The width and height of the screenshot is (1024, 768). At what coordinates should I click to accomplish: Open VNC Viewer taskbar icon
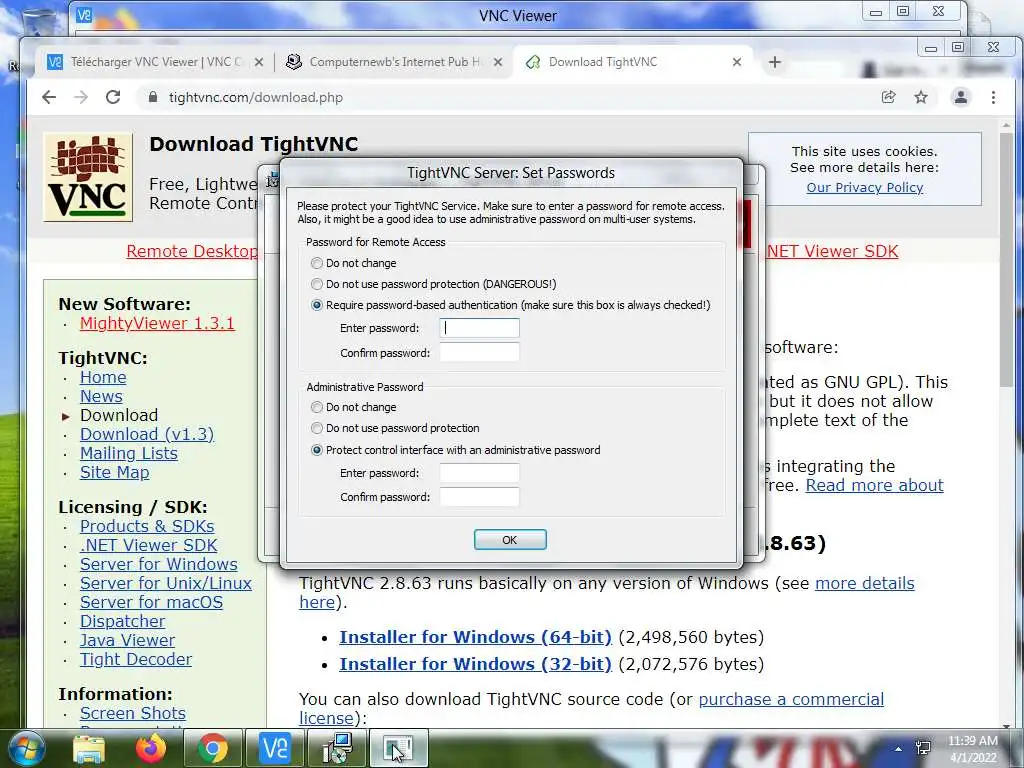[x=274, y=748]
